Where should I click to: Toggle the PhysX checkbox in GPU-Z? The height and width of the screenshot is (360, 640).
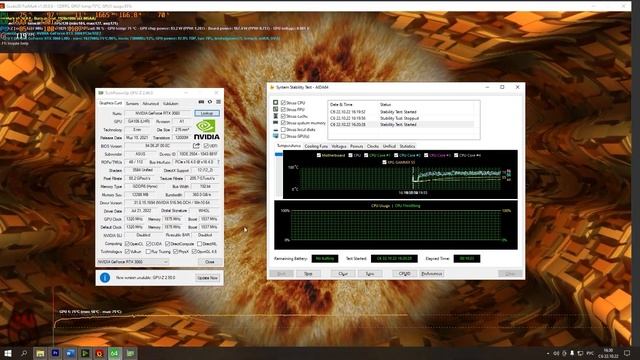[175, 252]
